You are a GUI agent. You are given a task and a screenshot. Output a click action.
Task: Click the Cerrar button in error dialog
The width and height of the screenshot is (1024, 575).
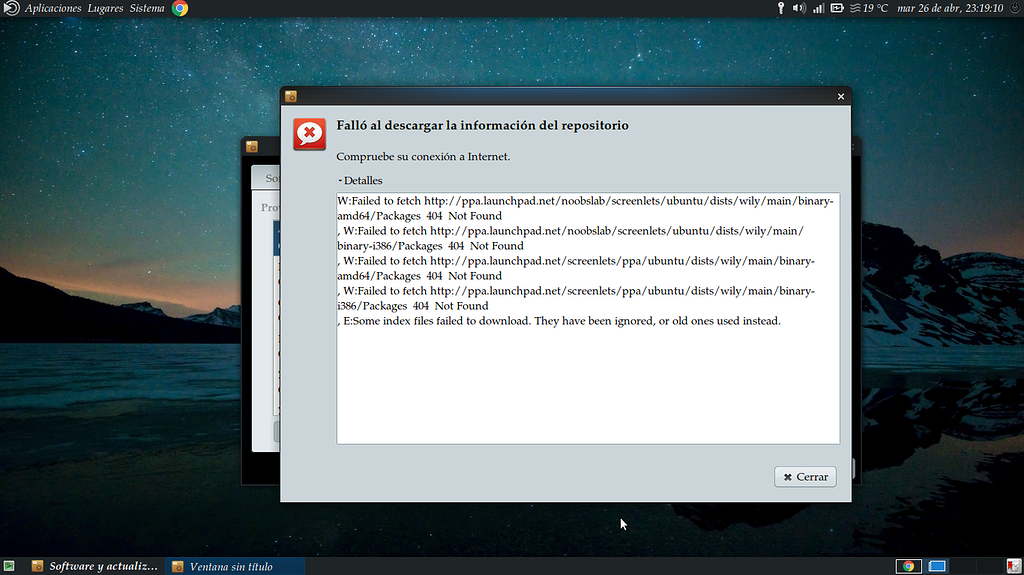805,477
